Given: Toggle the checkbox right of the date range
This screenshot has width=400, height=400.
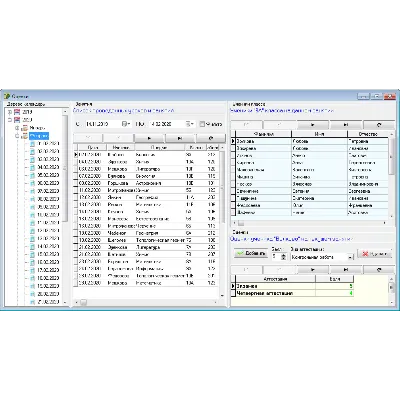Looking at the screenshot, I should [x=202, y=124].
